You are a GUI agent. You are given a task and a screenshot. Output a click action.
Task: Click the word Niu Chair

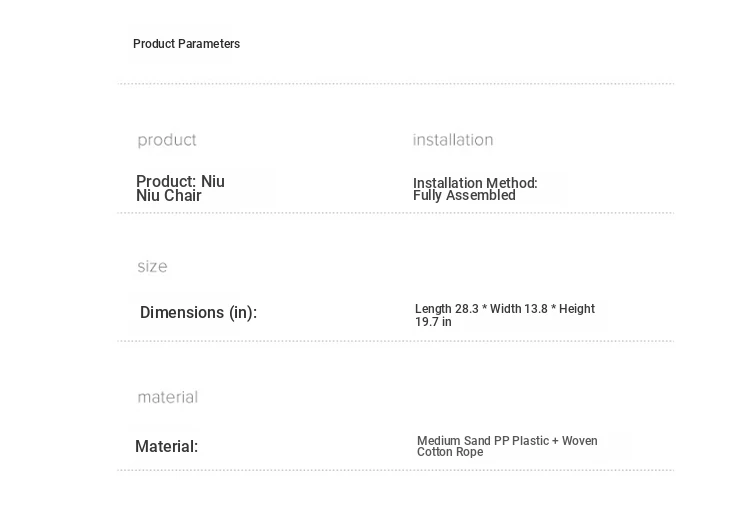pos(169,196)
